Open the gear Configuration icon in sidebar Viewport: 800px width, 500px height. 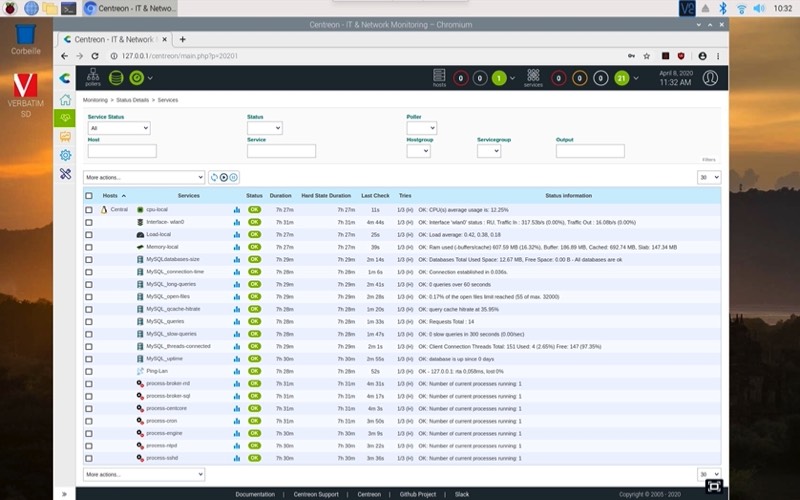coord(65,155)
